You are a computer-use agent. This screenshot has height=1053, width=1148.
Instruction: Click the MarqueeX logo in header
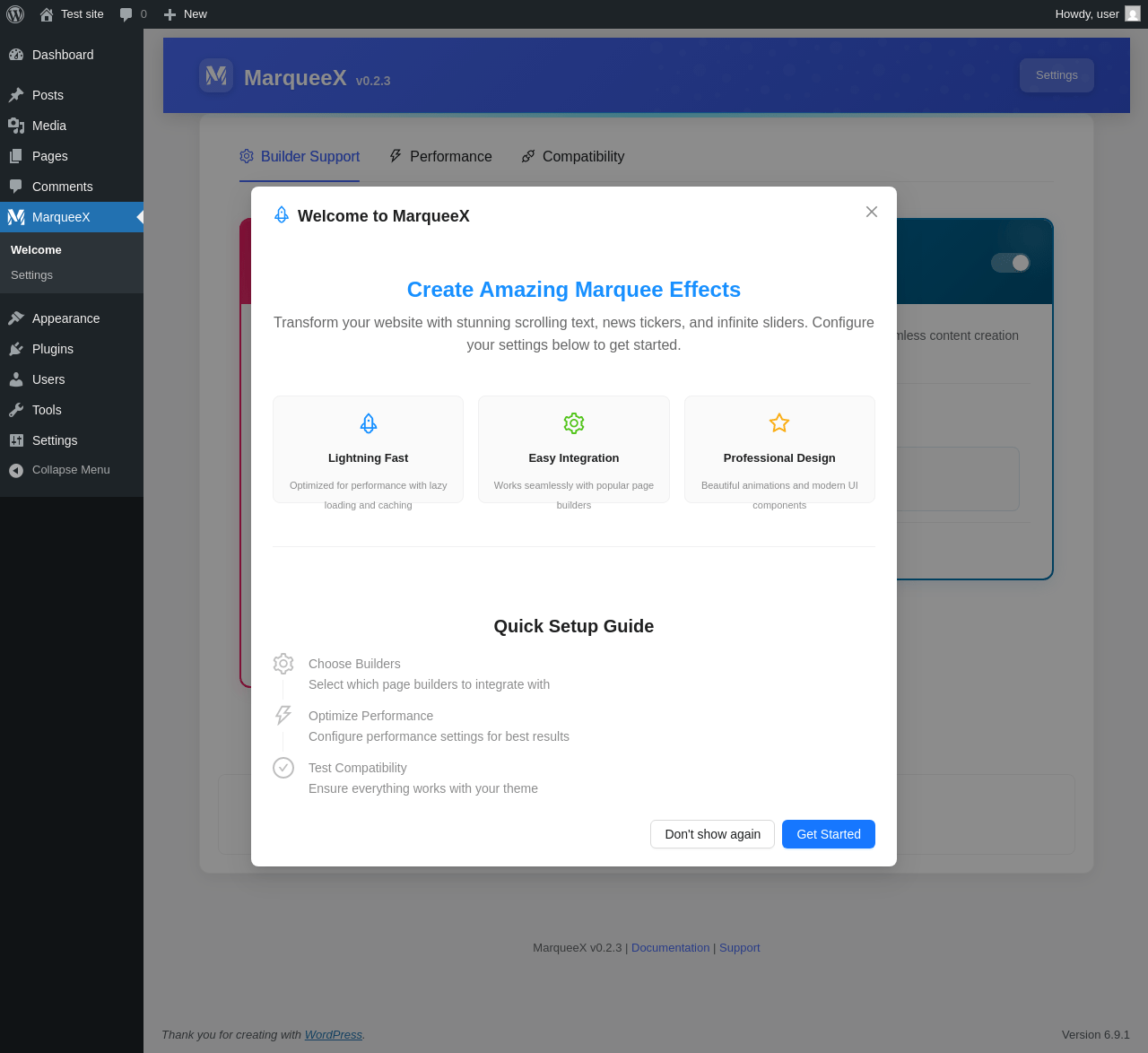(x=216, y=75)
